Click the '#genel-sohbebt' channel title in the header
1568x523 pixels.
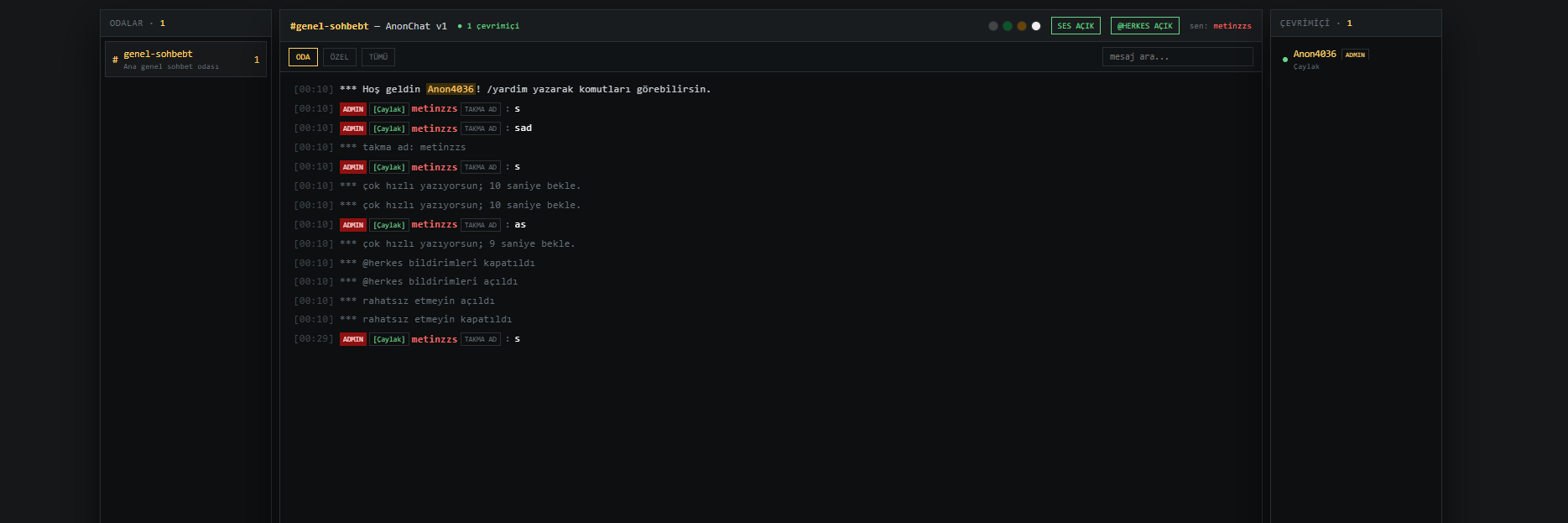point(330,26)
